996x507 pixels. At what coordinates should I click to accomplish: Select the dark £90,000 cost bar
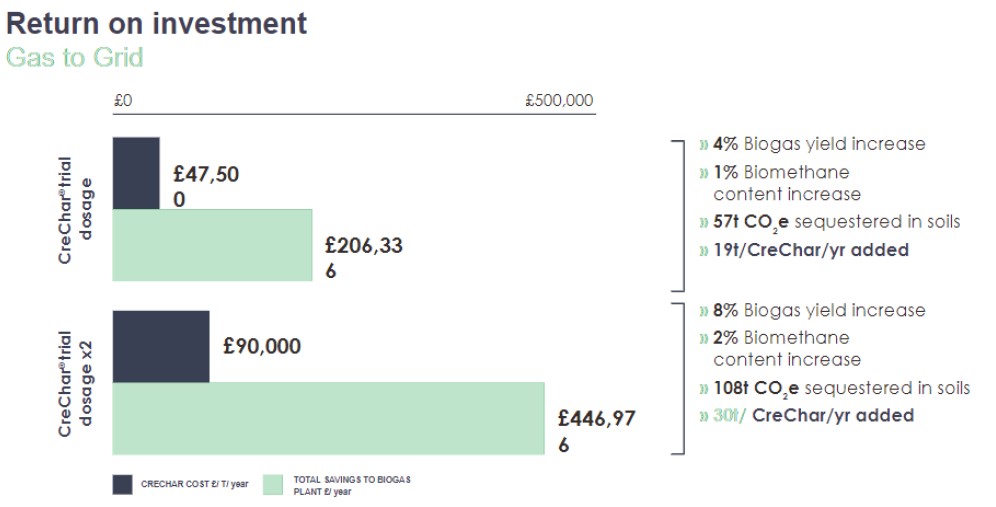tap(161, 346)
